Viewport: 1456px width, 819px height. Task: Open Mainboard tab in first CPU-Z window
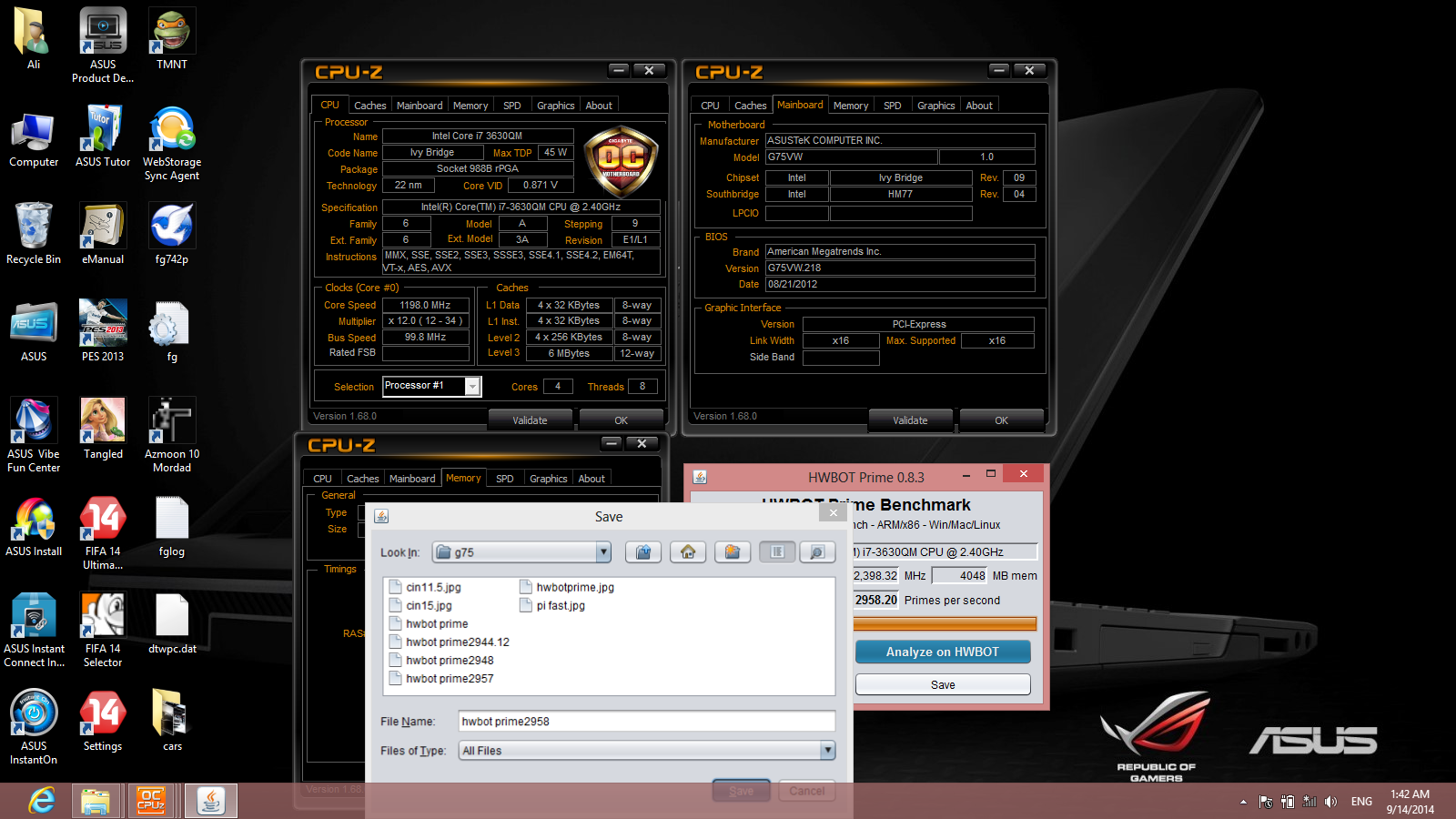click(x=420, y=106)
